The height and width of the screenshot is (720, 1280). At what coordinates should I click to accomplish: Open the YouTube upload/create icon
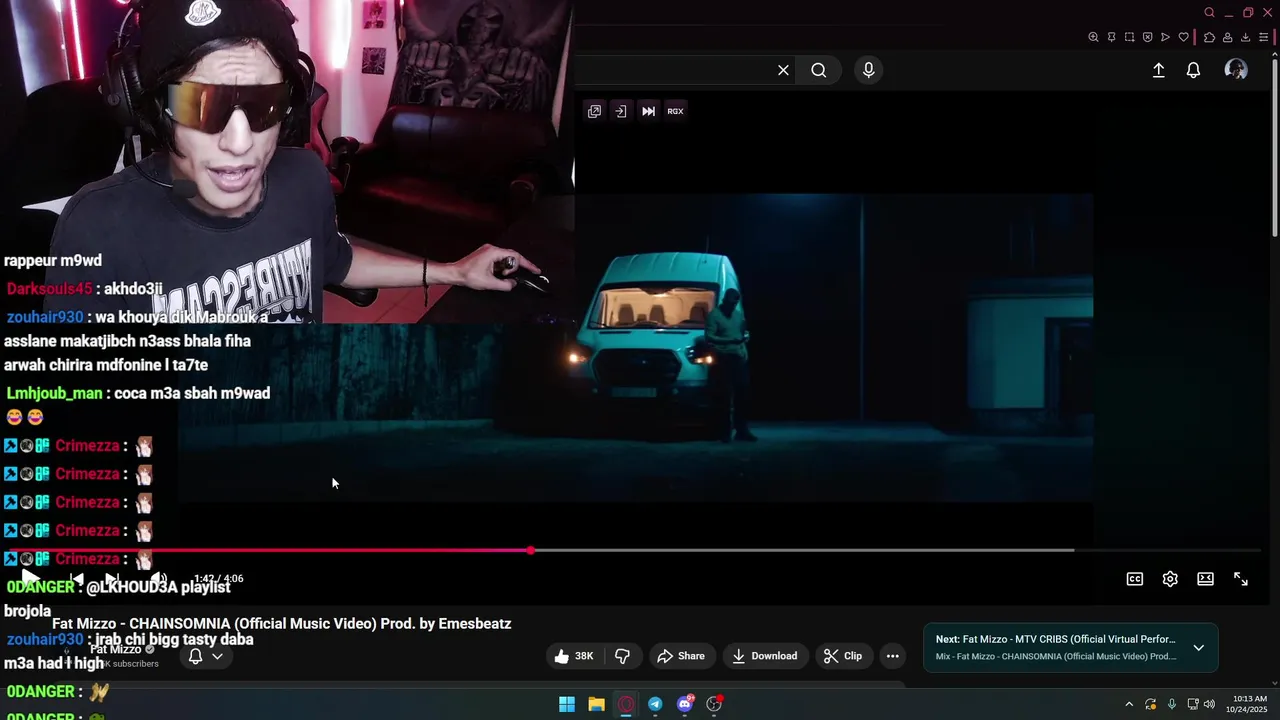click(1158, 70)
